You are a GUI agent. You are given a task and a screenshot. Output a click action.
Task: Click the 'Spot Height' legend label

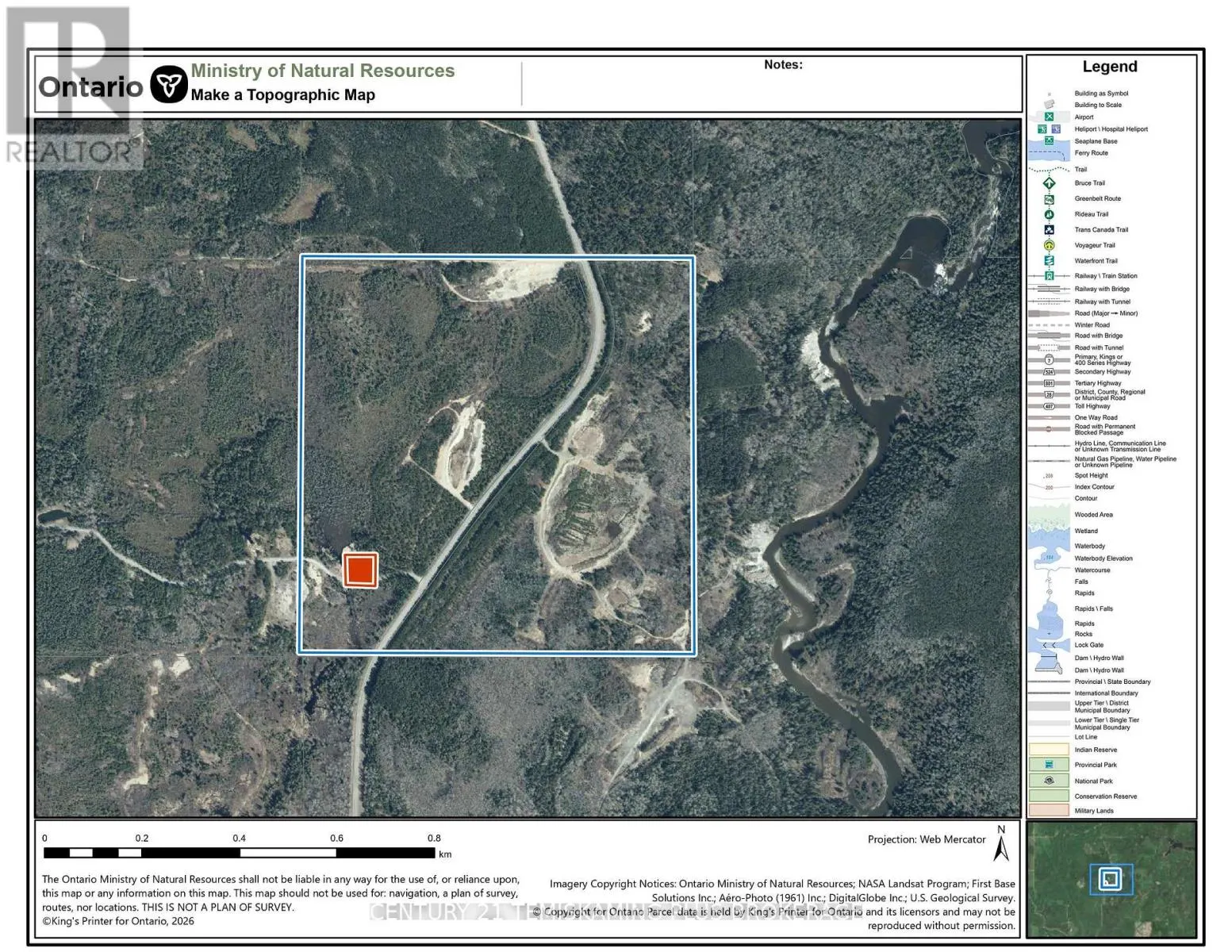(x=1091, y=476)
